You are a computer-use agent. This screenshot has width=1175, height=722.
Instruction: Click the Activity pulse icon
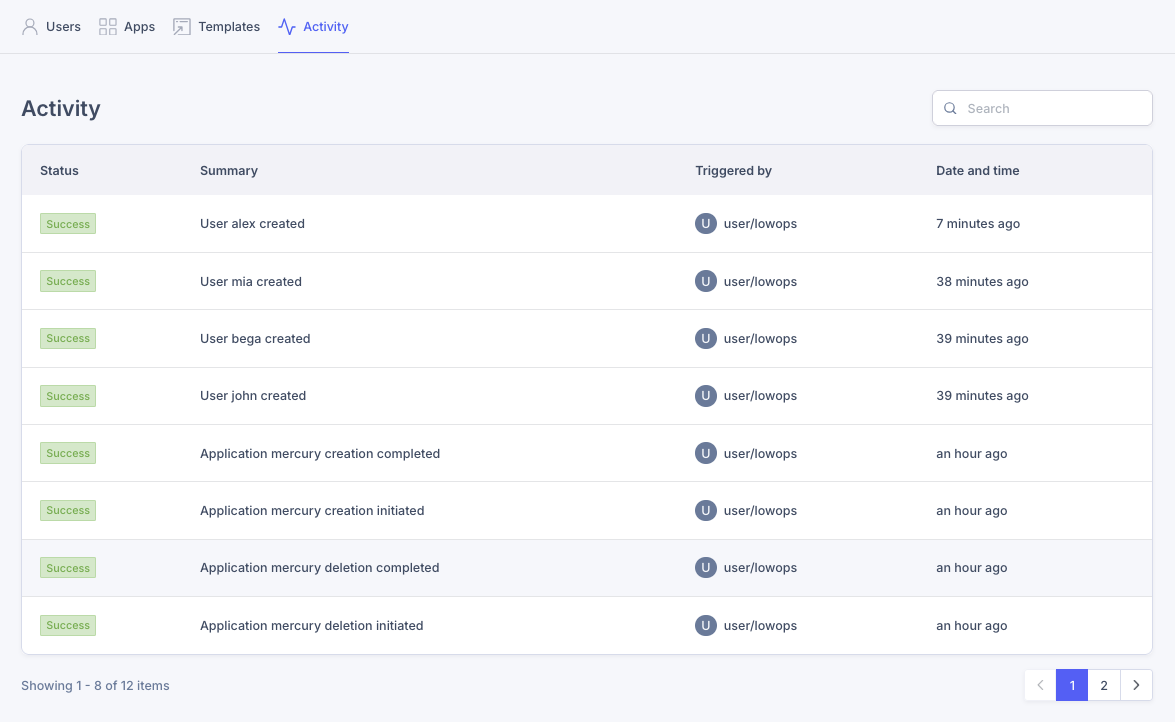tap(287, 27)
